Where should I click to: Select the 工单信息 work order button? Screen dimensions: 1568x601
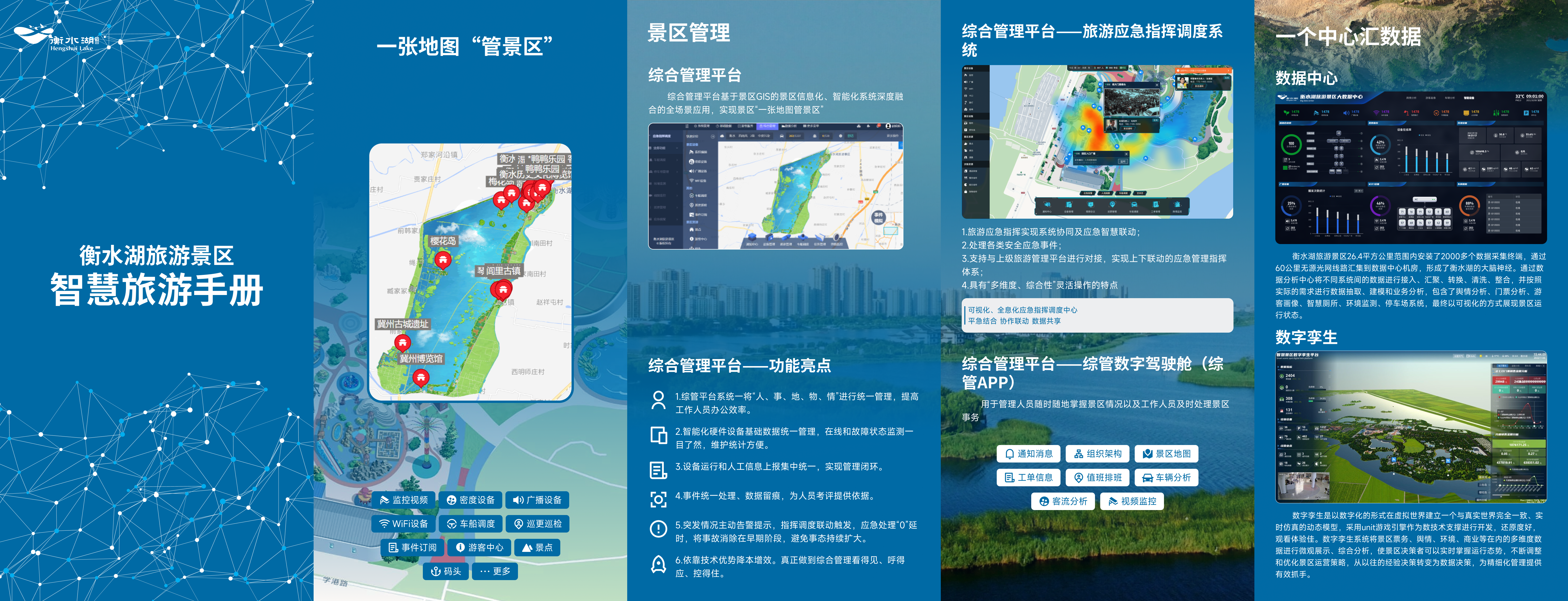point(1028,477)
